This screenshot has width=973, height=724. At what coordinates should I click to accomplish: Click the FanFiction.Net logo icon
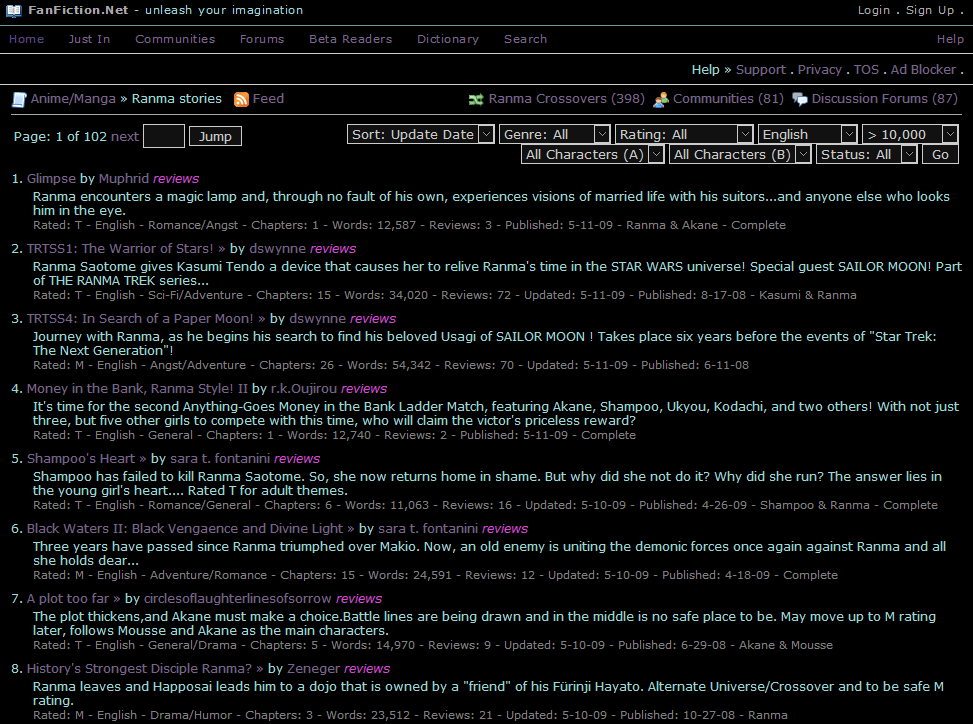tap(13, 10)
